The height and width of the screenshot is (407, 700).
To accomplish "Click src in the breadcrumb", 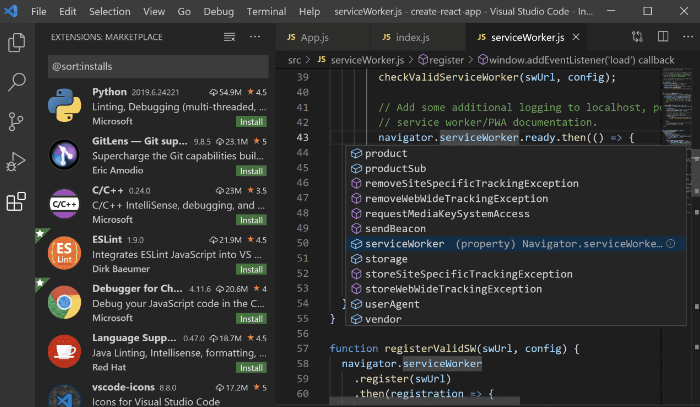I will coord(294,60).
